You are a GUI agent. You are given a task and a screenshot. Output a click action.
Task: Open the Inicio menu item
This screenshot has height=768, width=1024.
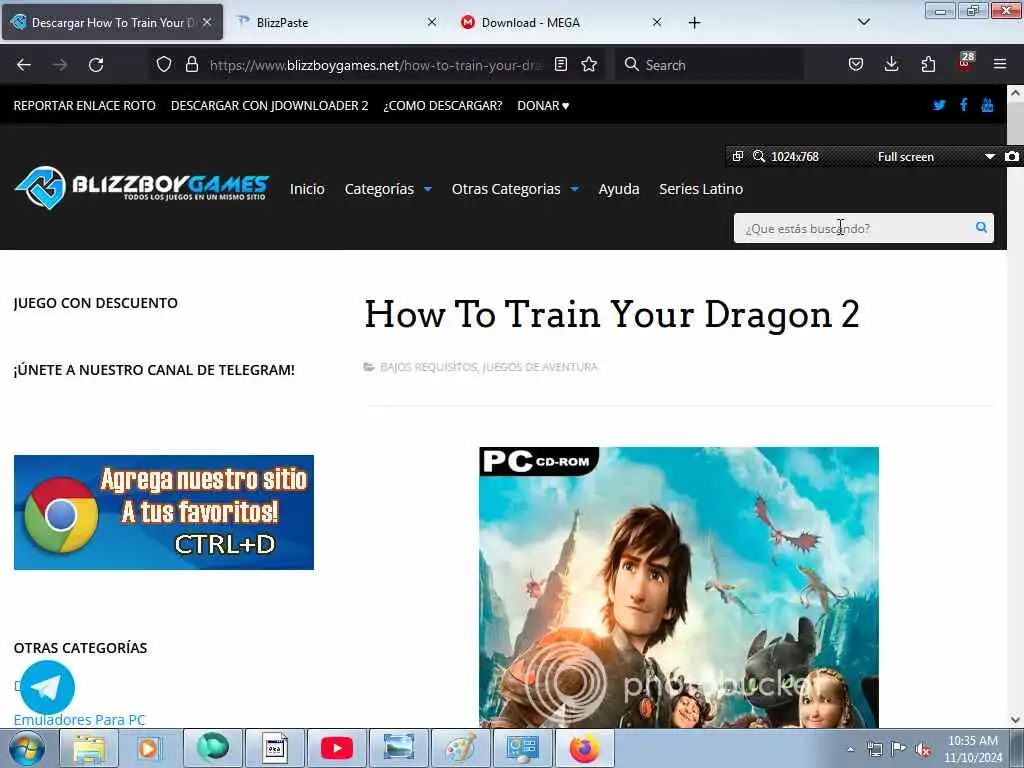coord(307,189)
